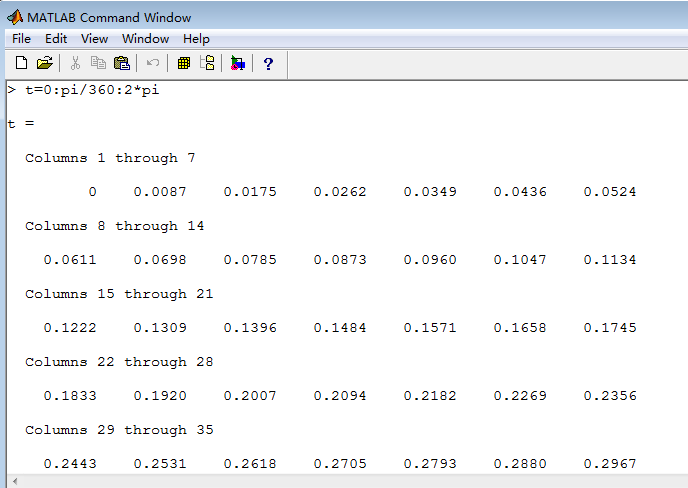The width and height of the screenshot is (688, 488).
Task: Click the Copy toolbar icon
Action: [x=98, y=63]
